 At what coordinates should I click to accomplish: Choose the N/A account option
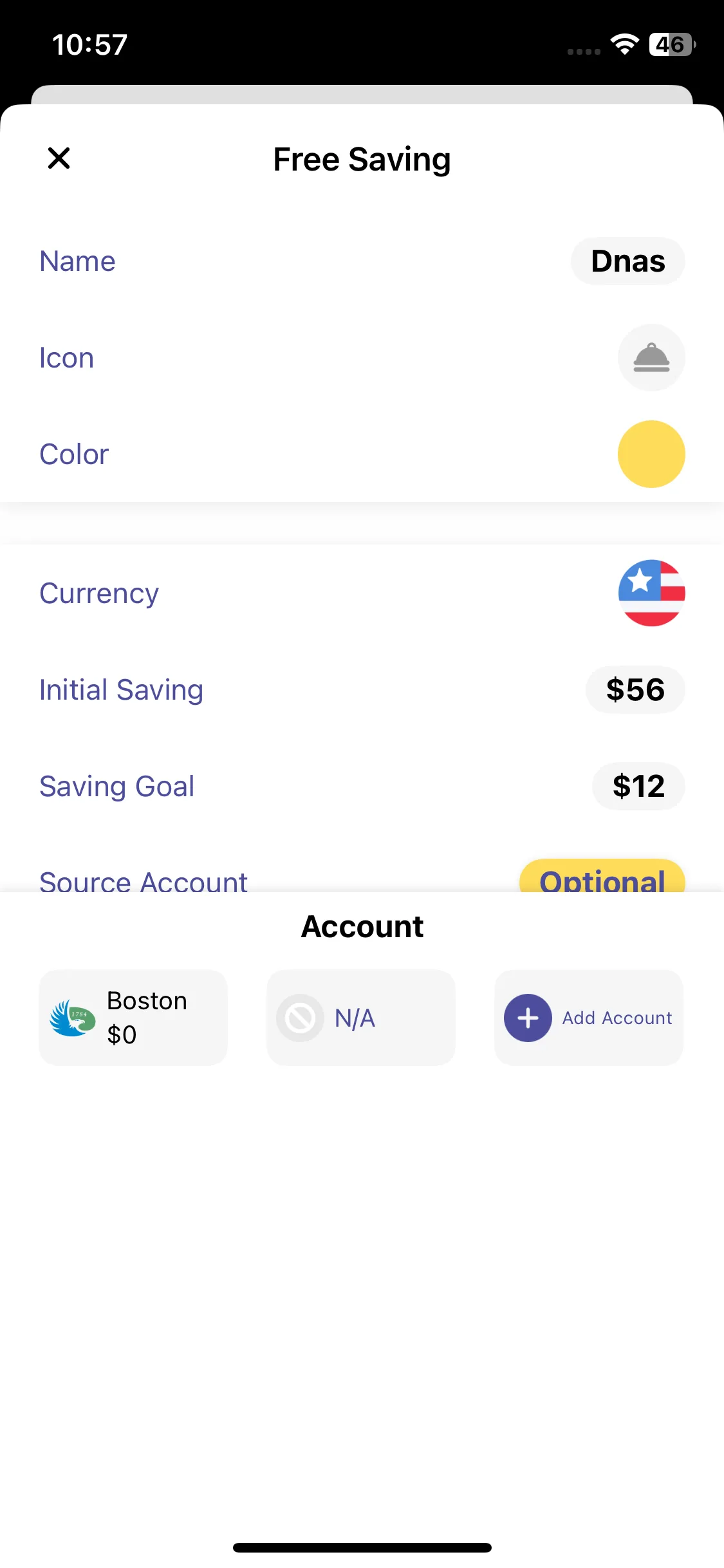tap(360, 1018)
